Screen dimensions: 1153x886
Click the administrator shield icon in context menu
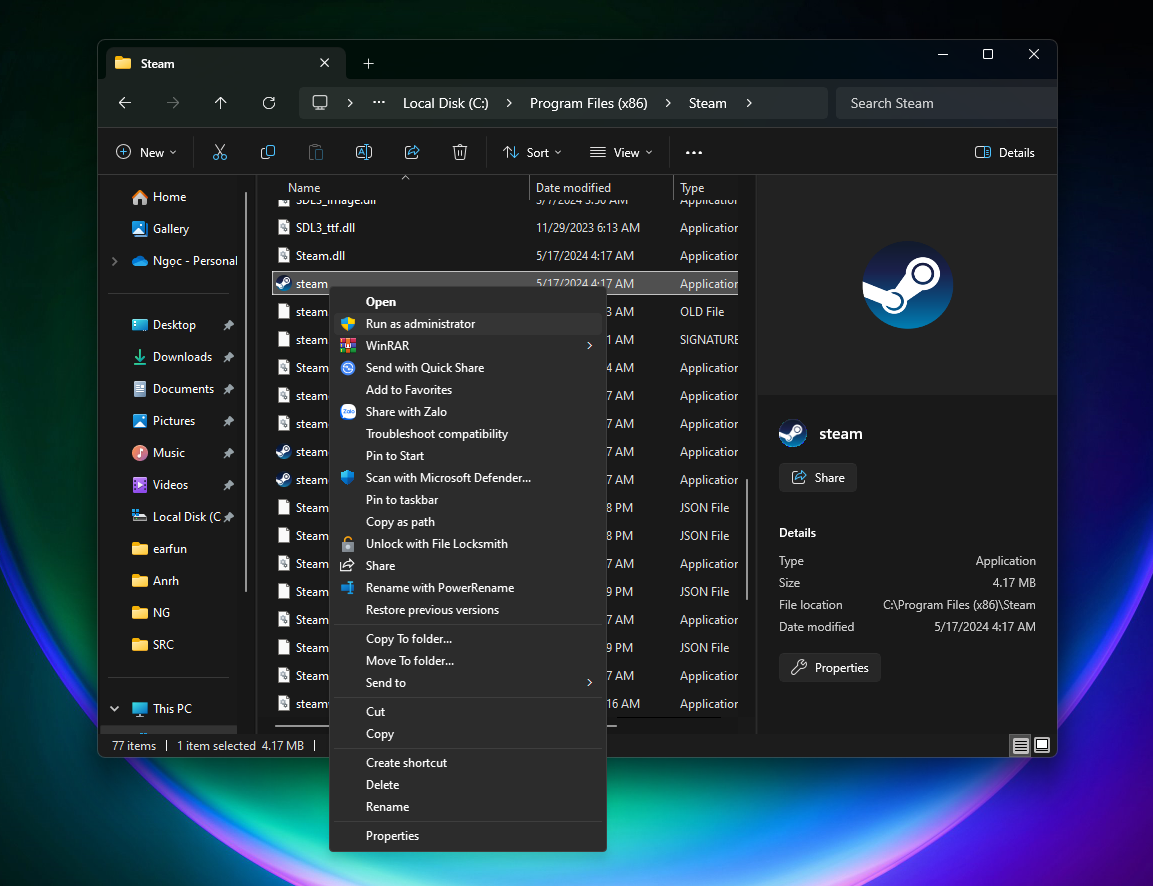(x=348, y=324)
